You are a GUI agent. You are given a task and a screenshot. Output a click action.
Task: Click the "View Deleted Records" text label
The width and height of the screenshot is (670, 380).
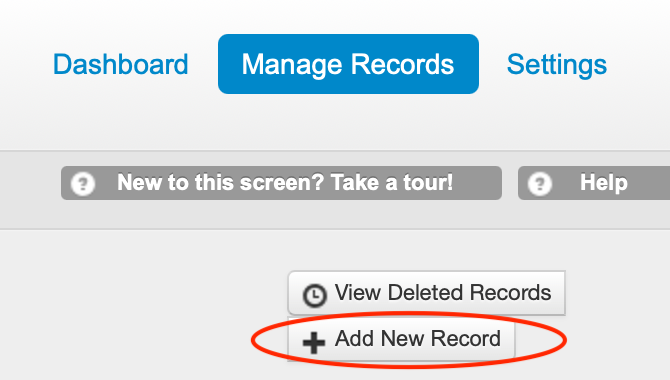click(x=443, y=293)
